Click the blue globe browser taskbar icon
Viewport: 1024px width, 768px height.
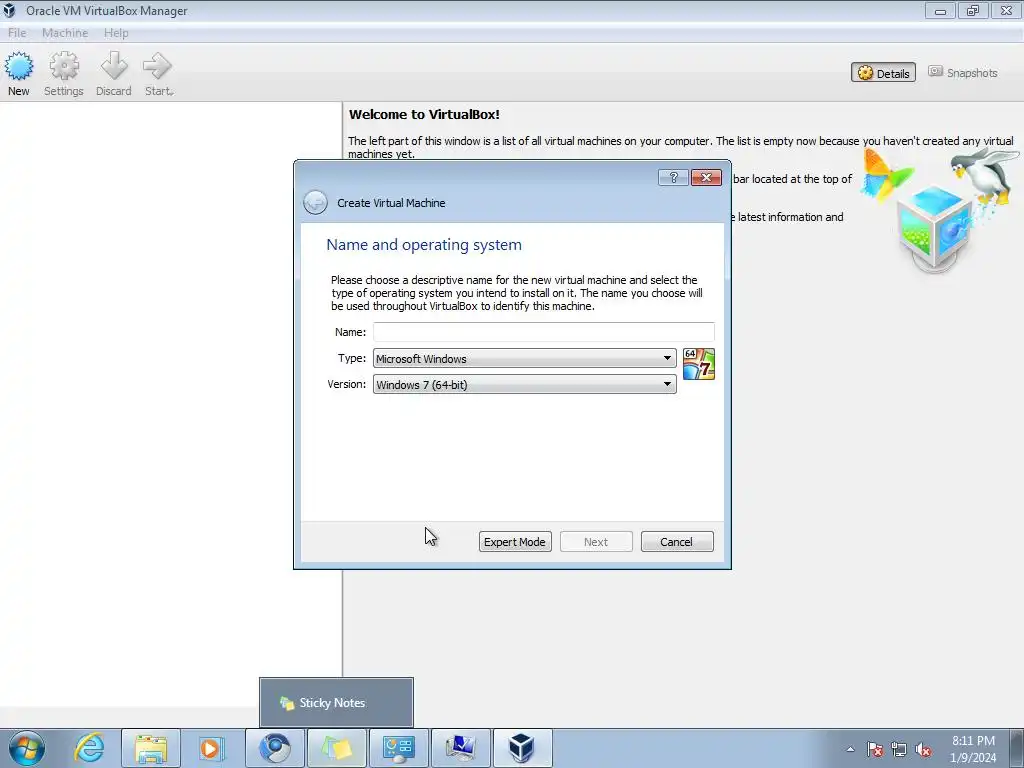[275, 748]
